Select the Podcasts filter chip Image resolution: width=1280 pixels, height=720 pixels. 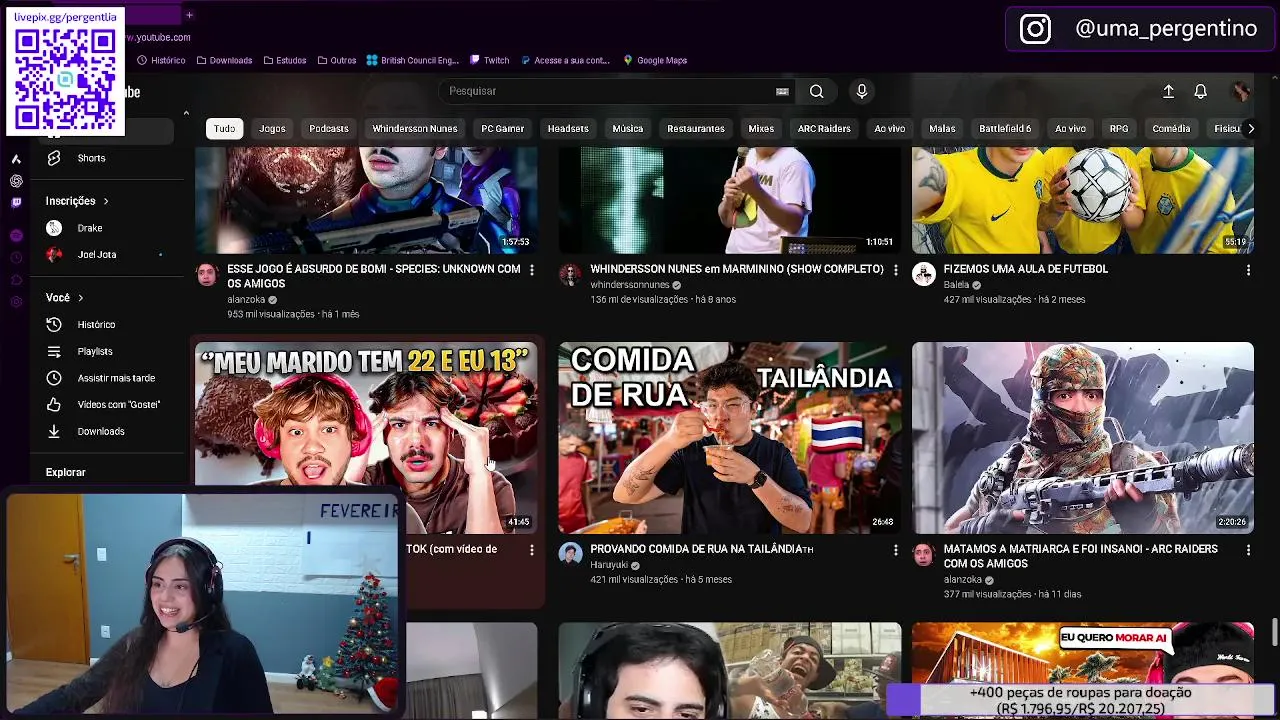point(329,129)
